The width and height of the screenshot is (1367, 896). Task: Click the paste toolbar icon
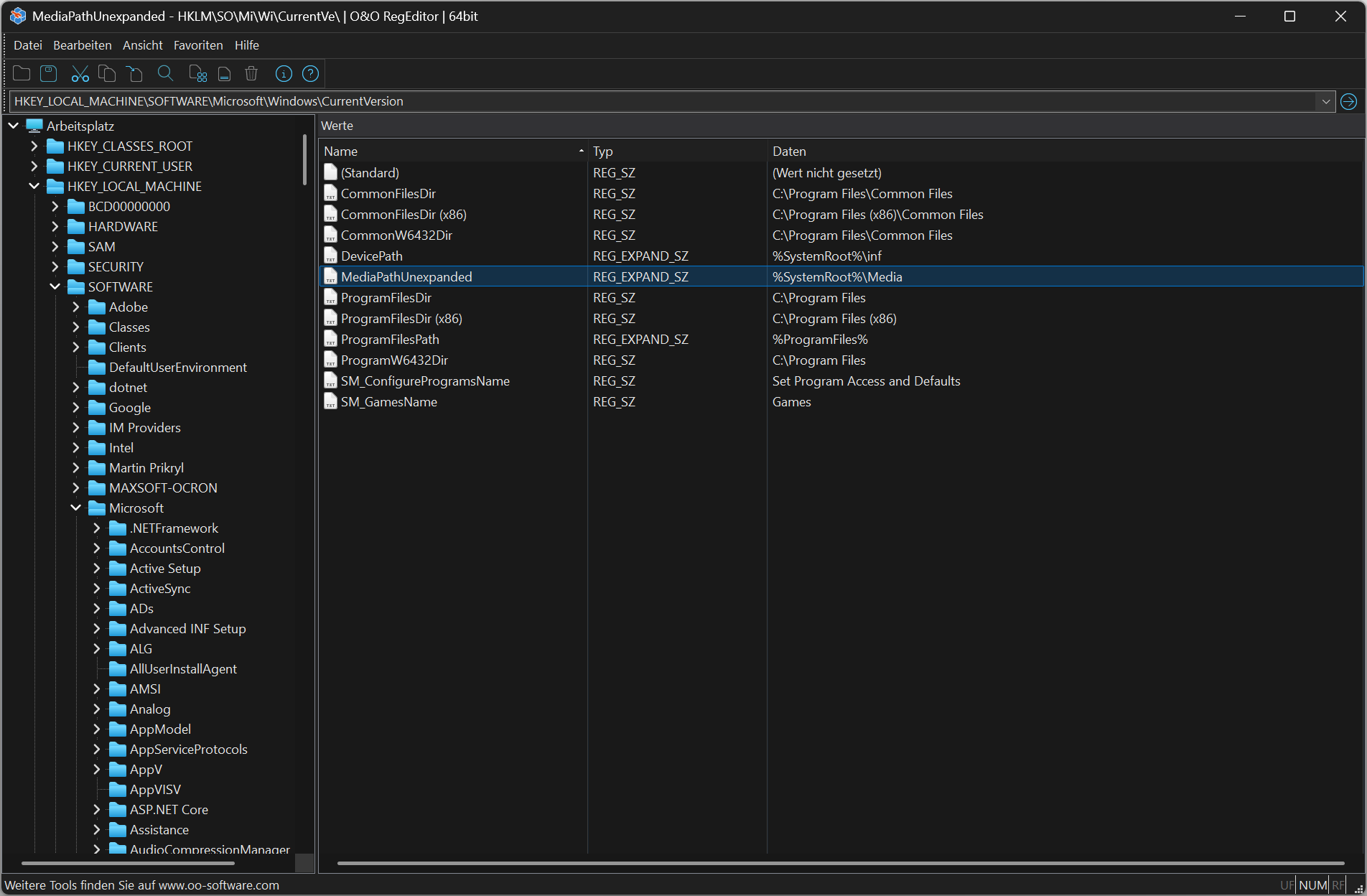134,73
